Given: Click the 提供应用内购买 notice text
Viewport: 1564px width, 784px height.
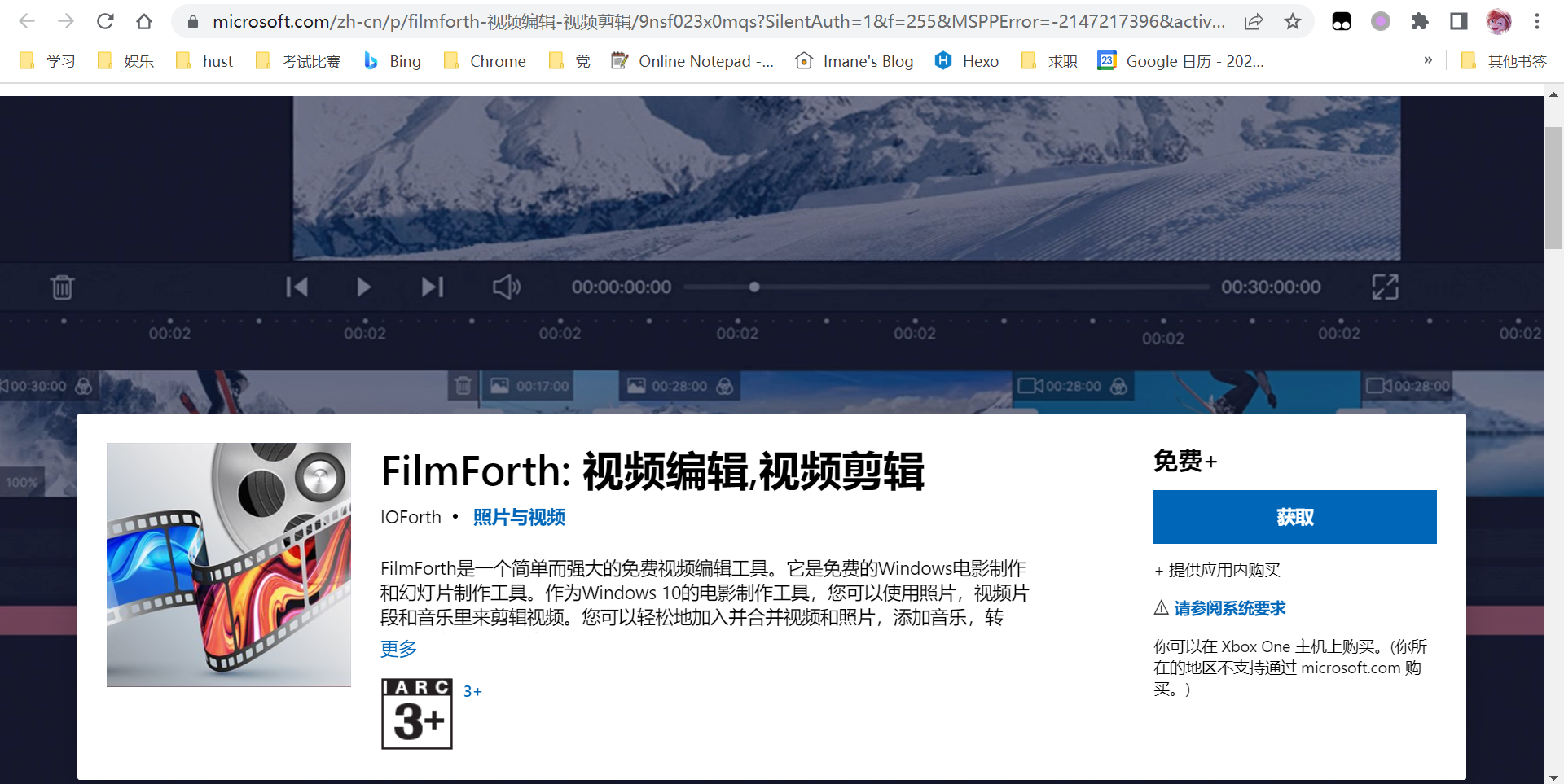Looking at the screenshot, I should pyautogui.click(x=1217, y=570).
